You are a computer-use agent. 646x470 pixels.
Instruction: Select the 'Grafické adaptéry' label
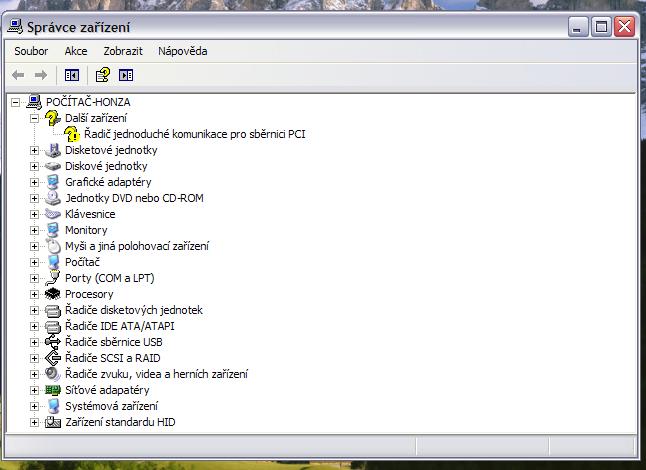(108, 182)
